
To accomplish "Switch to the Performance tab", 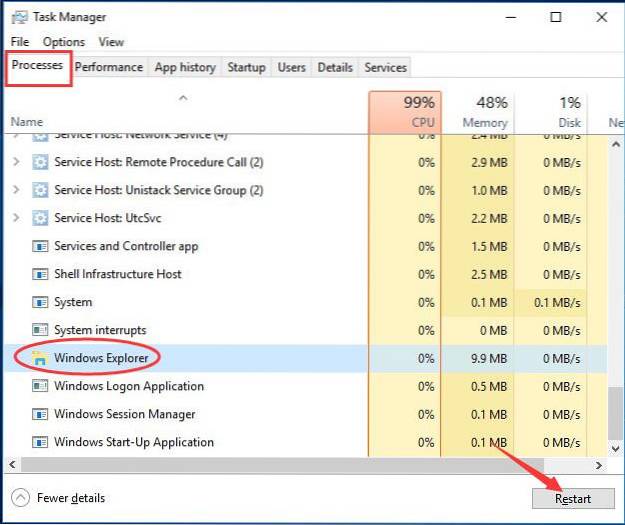I will coord(109,67).
